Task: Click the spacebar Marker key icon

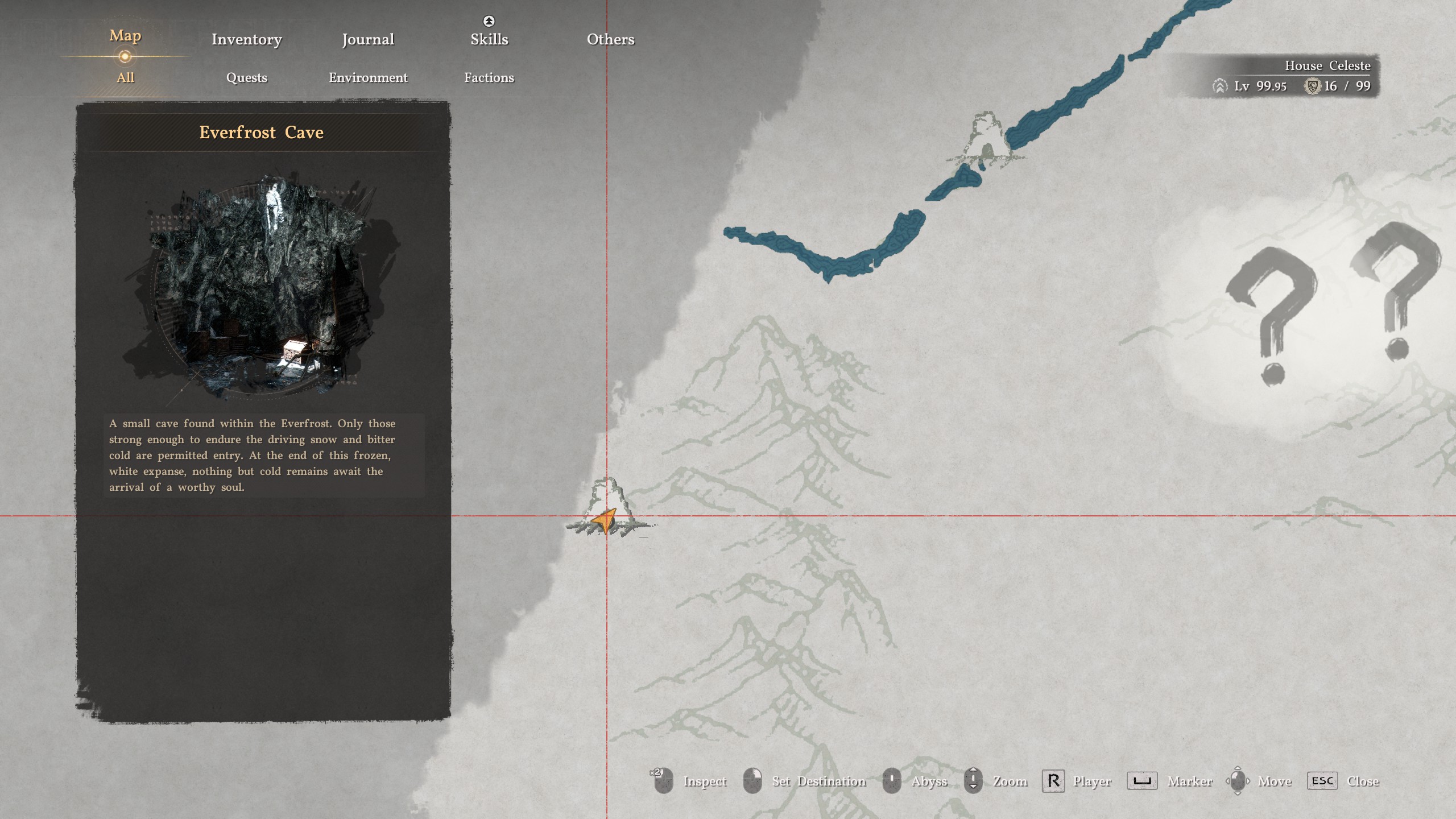Action: pyautogui.click(x=1141, y=780)
